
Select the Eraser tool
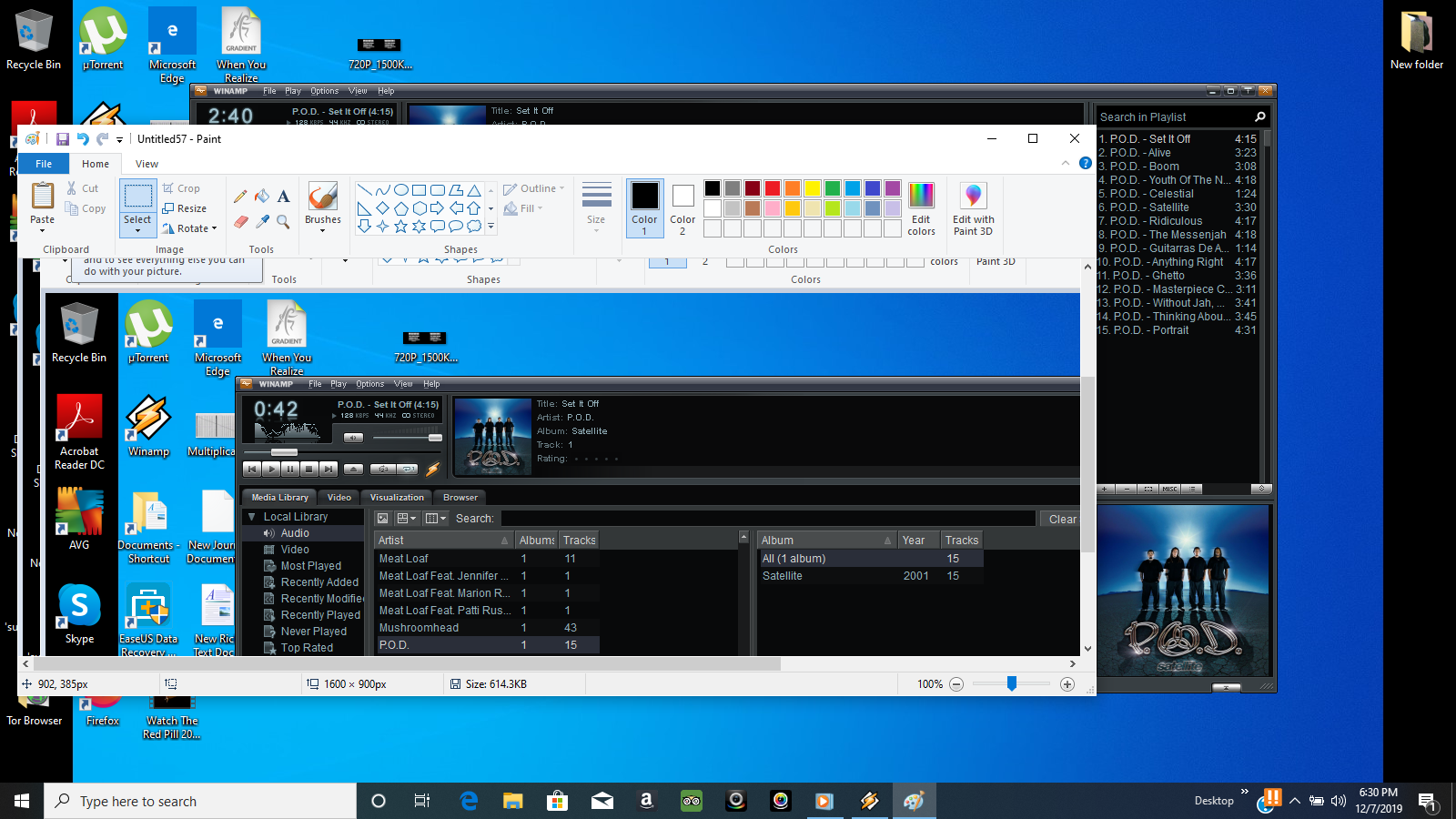(240, 221)
